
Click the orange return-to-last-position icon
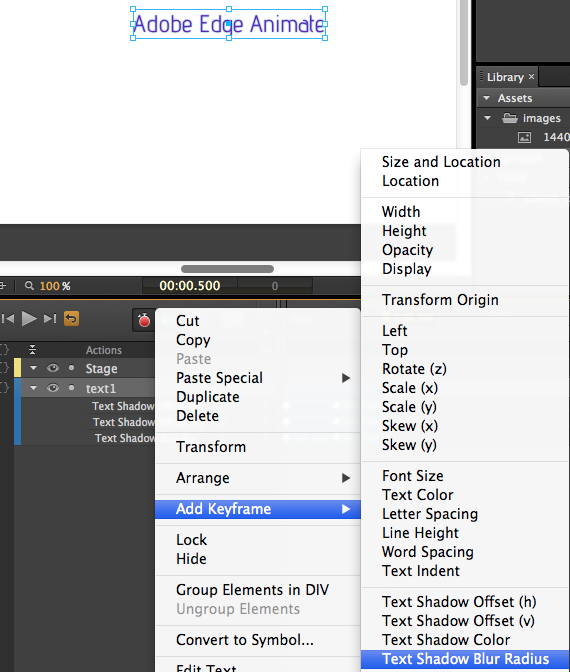tap(71, 319)
